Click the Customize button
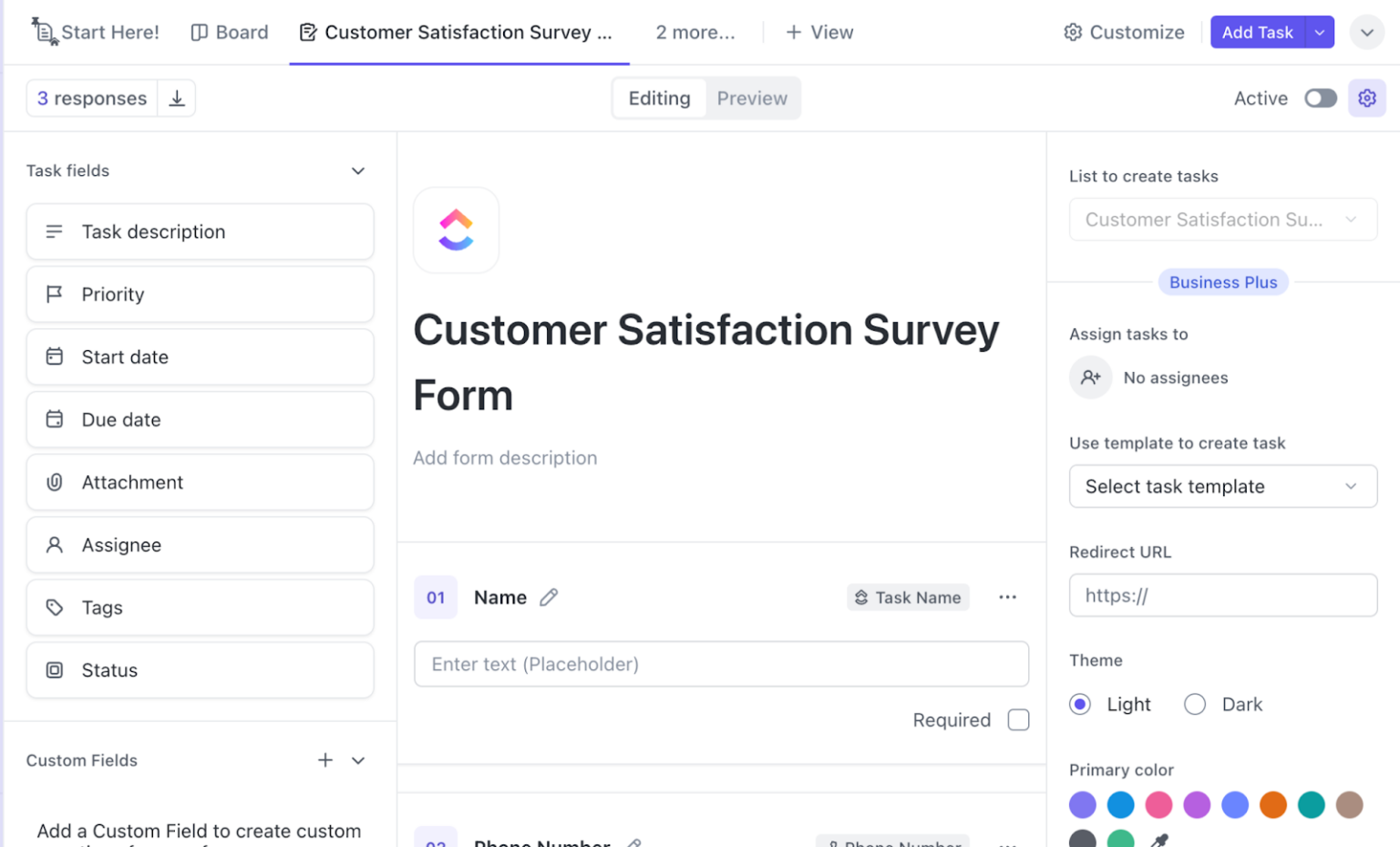Screen dimensions: 1400x847 (1123, 32)
